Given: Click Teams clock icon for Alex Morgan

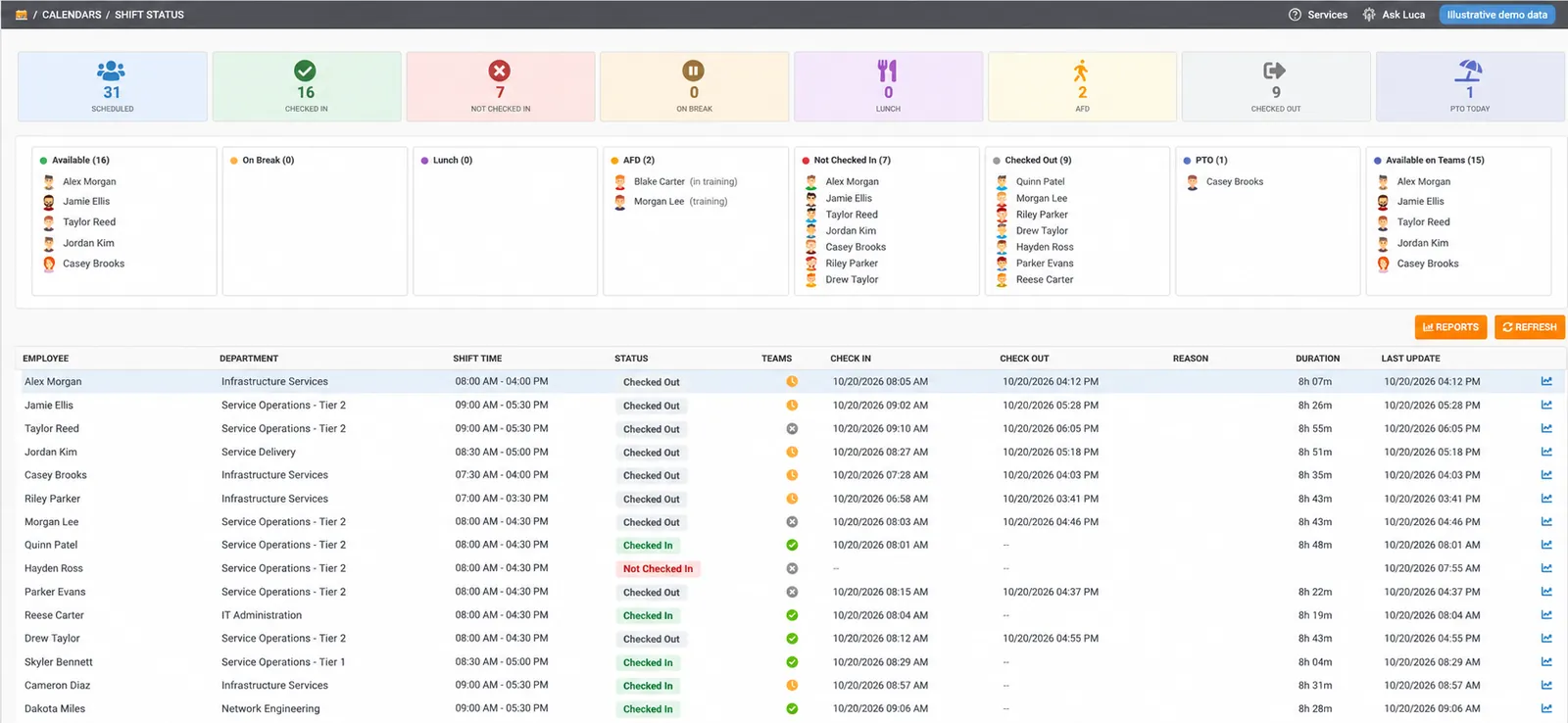Looking at the screenshot, I should point(792,381).
